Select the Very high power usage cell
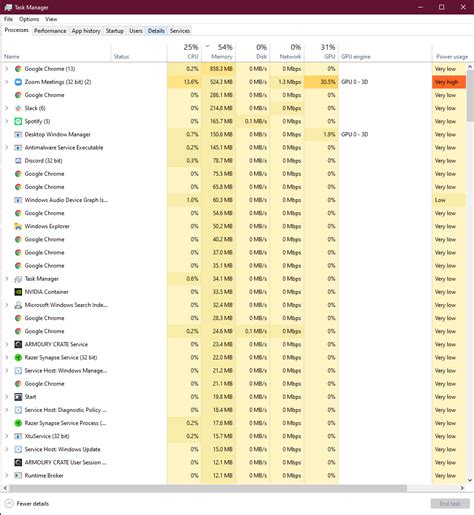Viewport: 474px width, 515px height. (x=449, y=82)
